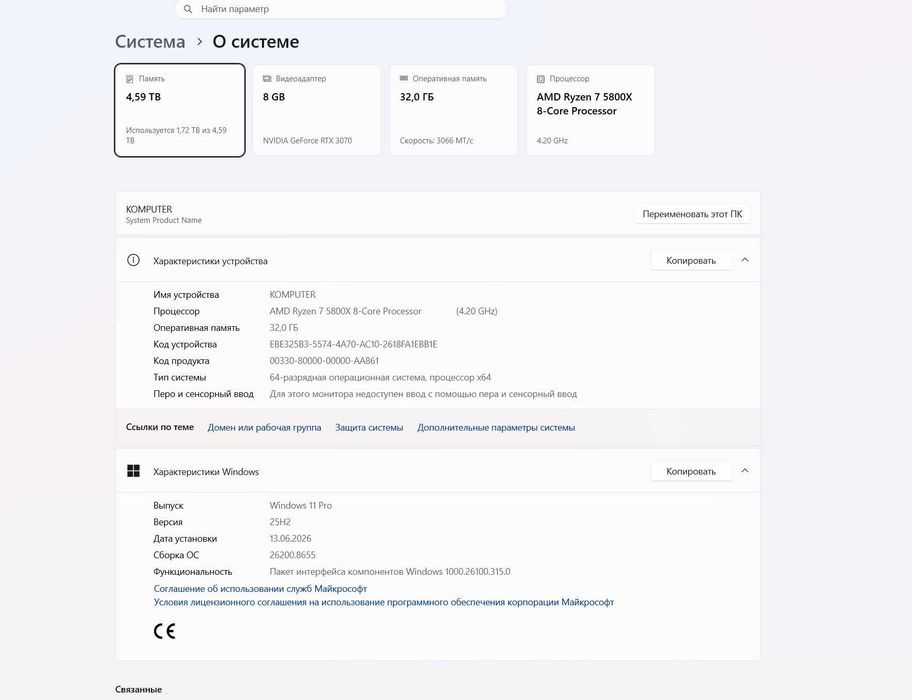Click the 'Связанные' section heading
The width and height of the screenshot is (912, 700).
tap(138, 690)
